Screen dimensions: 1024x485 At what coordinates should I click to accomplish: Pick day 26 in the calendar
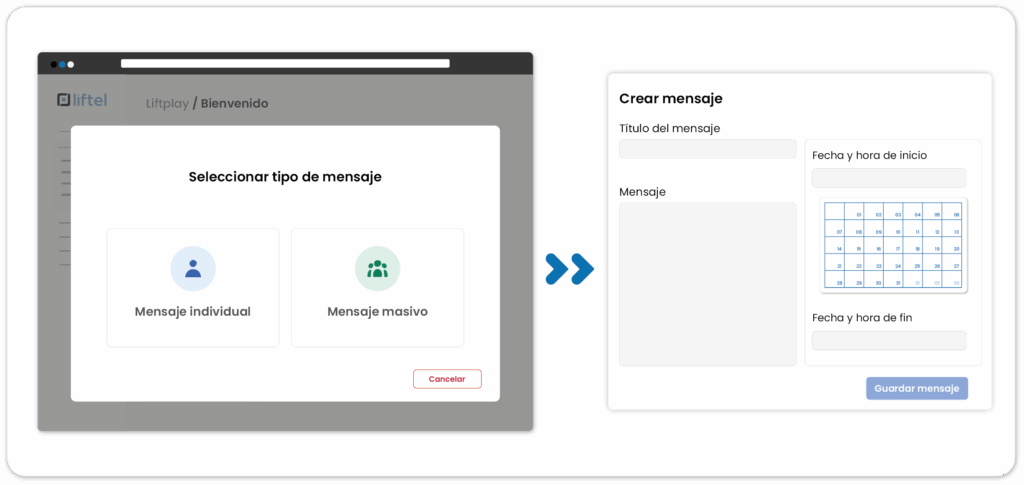tap(932, 262)
